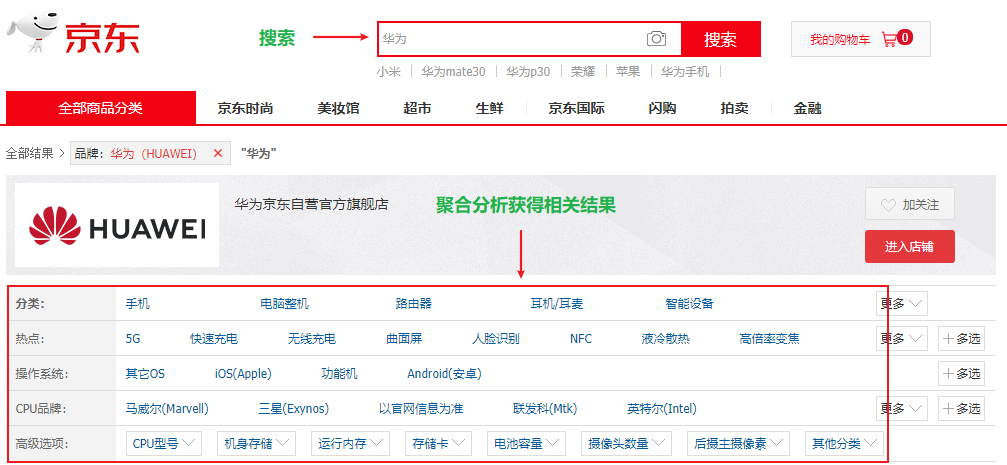Filter by 耳机/耳麦 category

click(557, 304)
